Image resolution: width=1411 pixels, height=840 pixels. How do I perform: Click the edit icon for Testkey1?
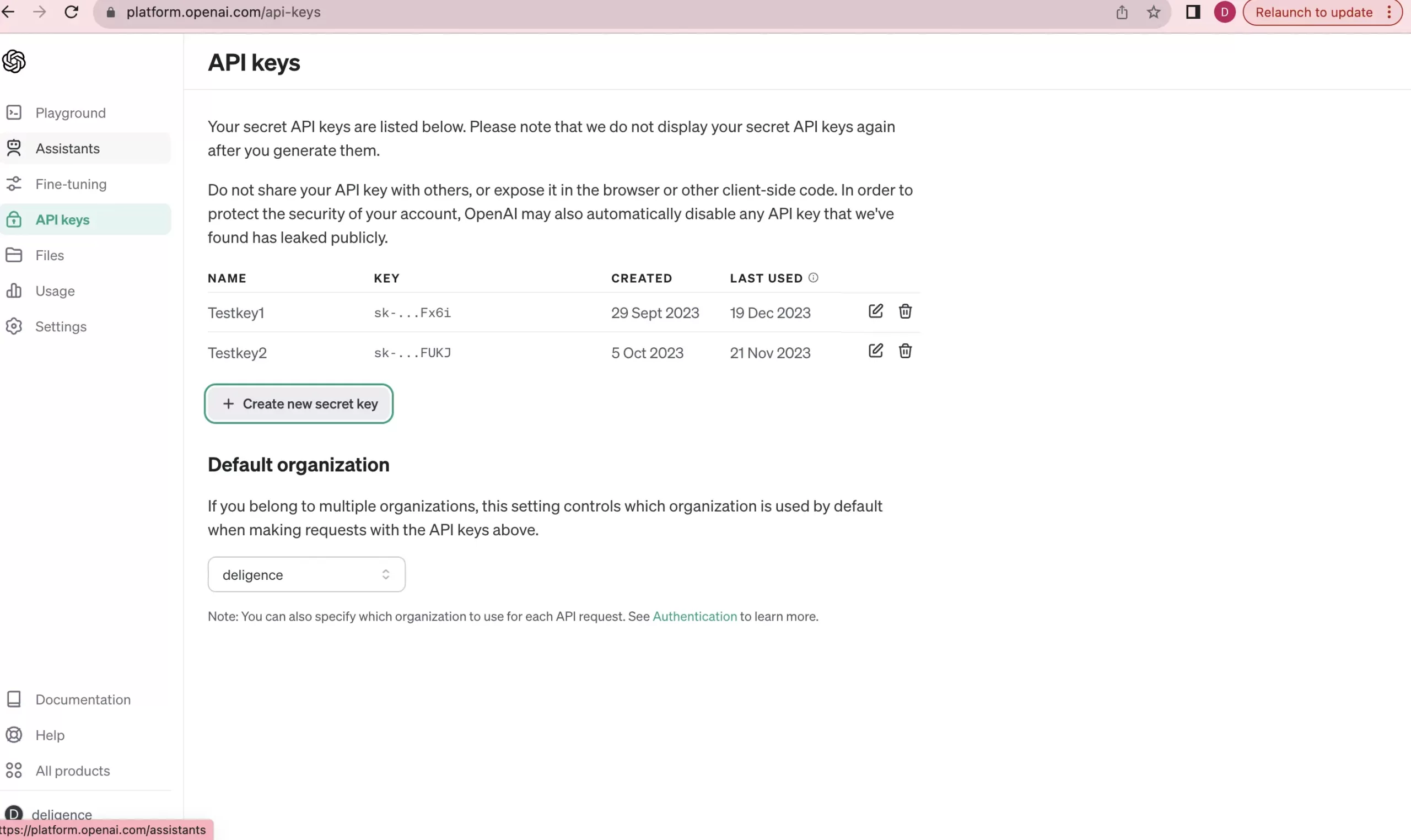(x=876, y=312)
